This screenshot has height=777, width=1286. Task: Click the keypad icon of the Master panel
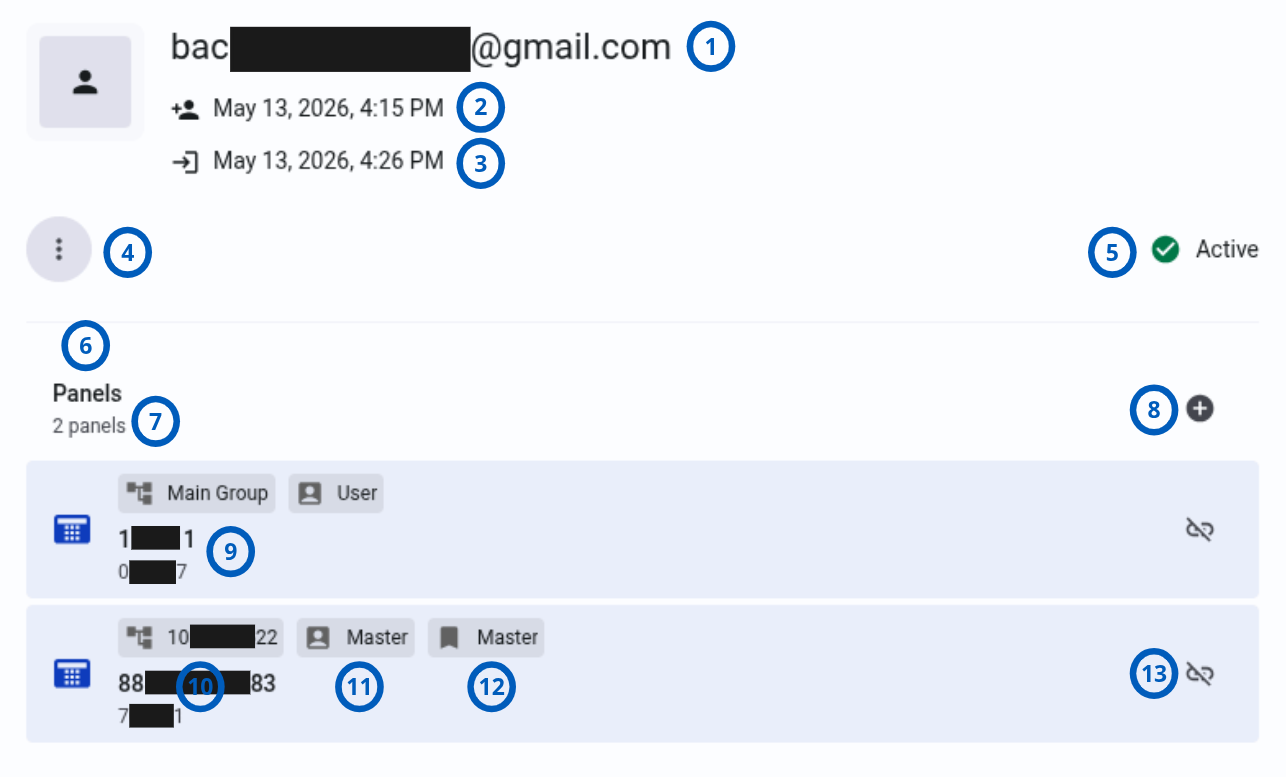[x=71, y=674]
